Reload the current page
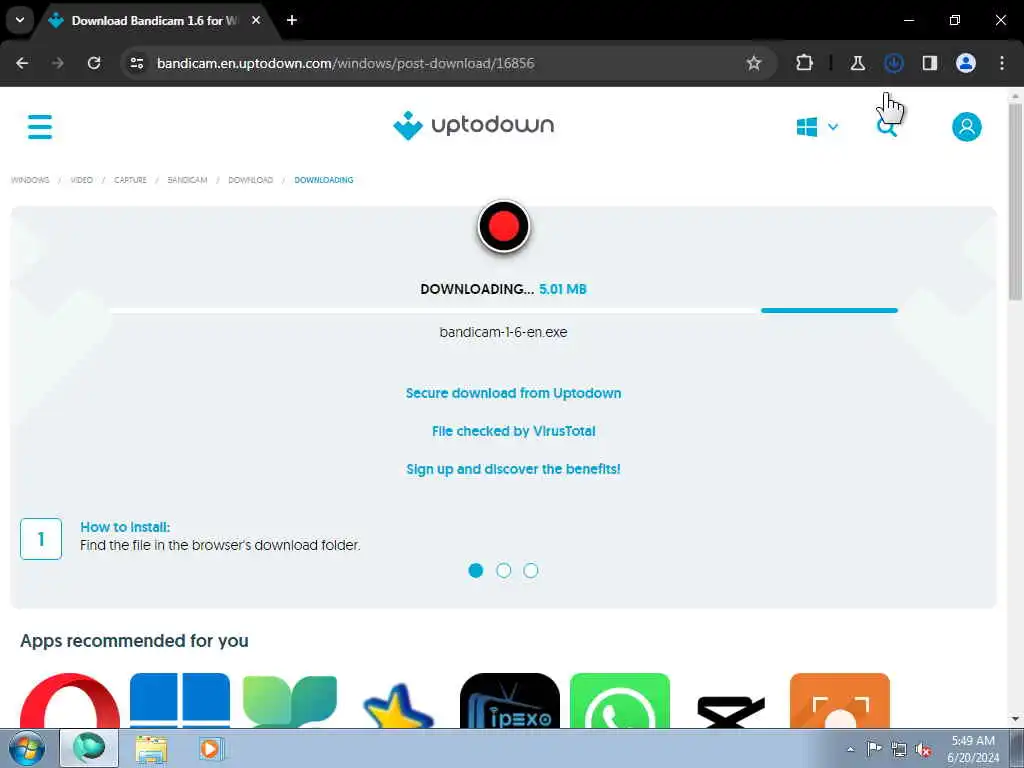 (94, 63)
